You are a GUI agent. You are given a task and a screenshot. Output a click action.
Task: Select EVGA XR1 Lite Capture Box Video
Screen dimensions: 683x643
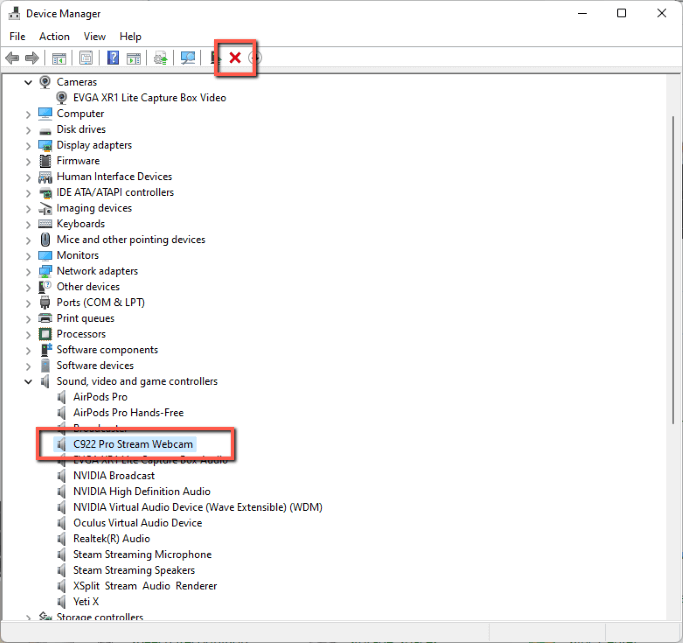(149, 98)
